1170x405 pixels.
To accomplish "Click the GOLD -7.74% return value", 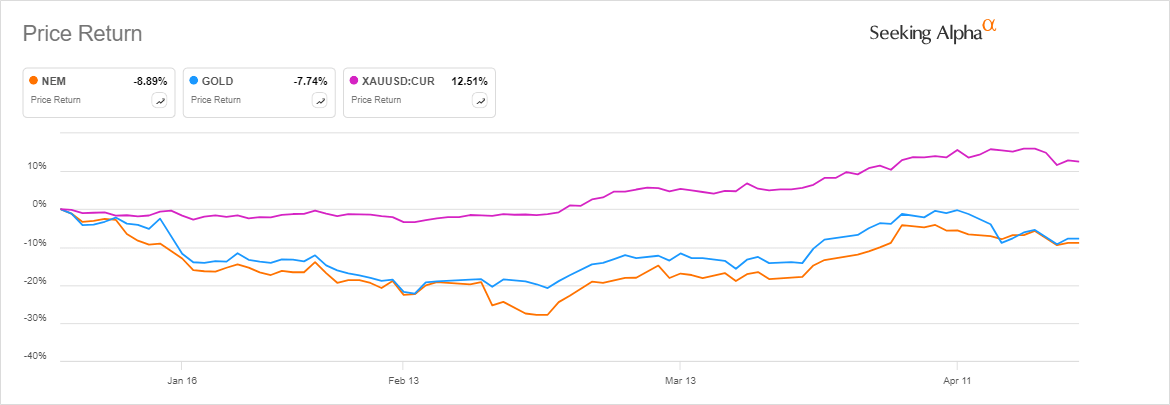I will (x=310, y=81).
